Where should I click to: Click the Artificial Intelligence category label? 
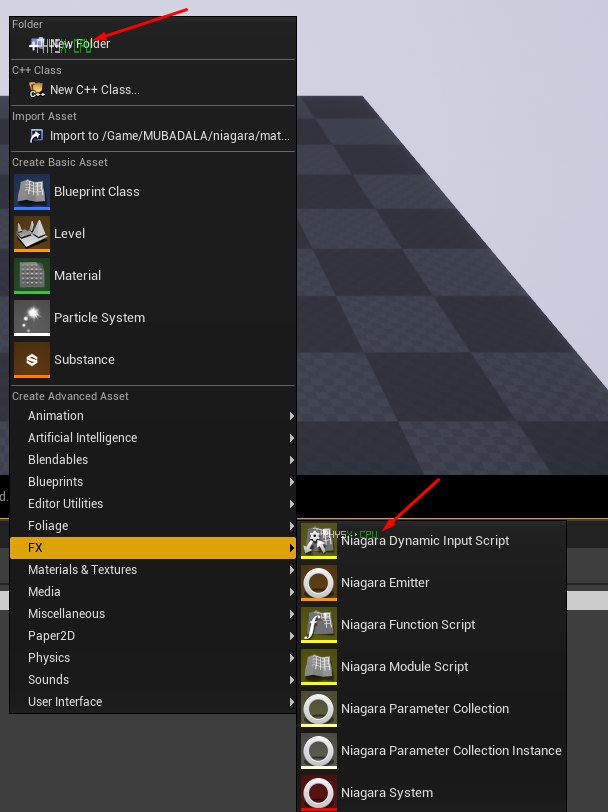82,438
